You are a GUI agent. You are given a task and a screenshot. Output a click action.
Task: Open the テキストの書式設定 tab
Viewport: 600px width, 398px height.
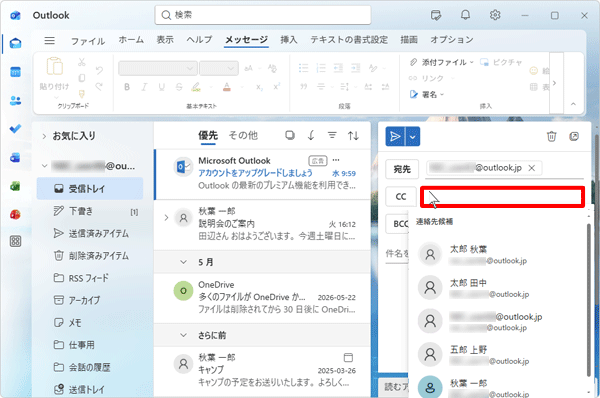pos(349,40)
